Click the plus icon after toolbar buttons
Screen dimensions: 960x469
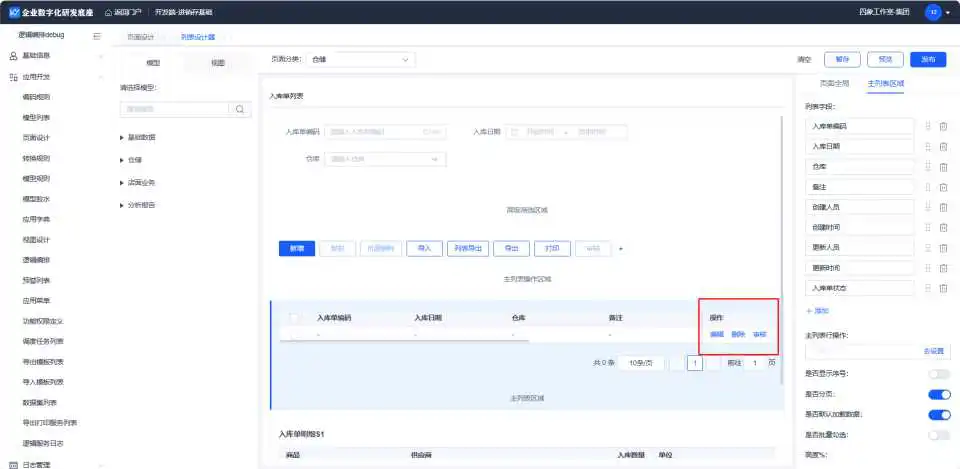coord(621,248)
